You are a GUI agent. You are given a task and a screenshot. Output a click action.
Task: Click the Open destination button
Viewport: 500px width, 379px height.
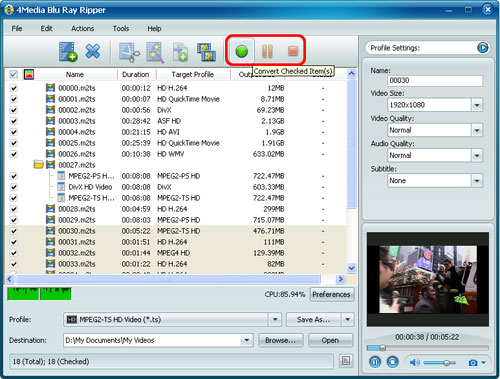coord(330,340)
